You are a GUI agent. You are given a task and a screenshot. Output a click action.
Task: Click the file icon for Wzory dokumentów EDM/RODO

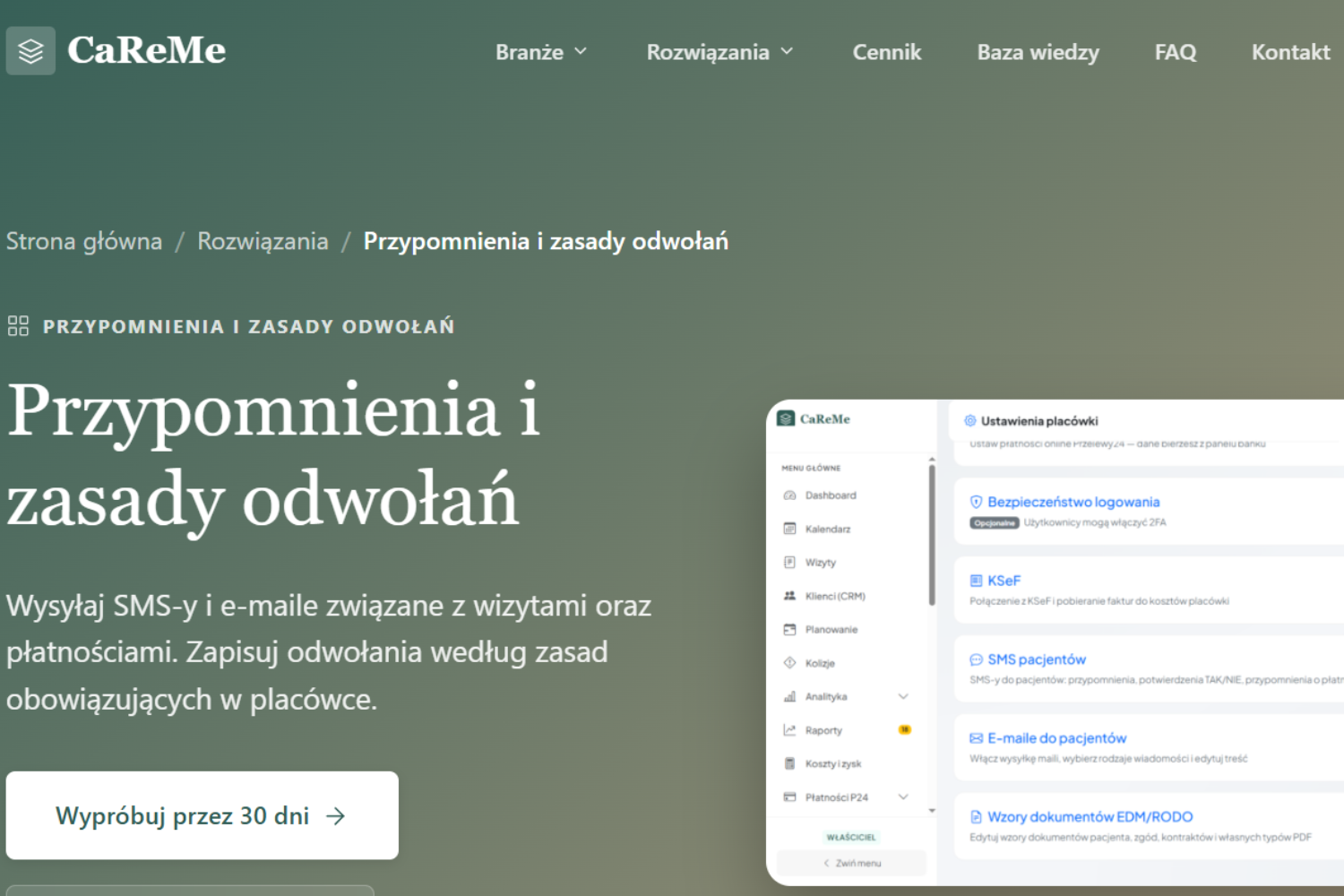[976, 817]
